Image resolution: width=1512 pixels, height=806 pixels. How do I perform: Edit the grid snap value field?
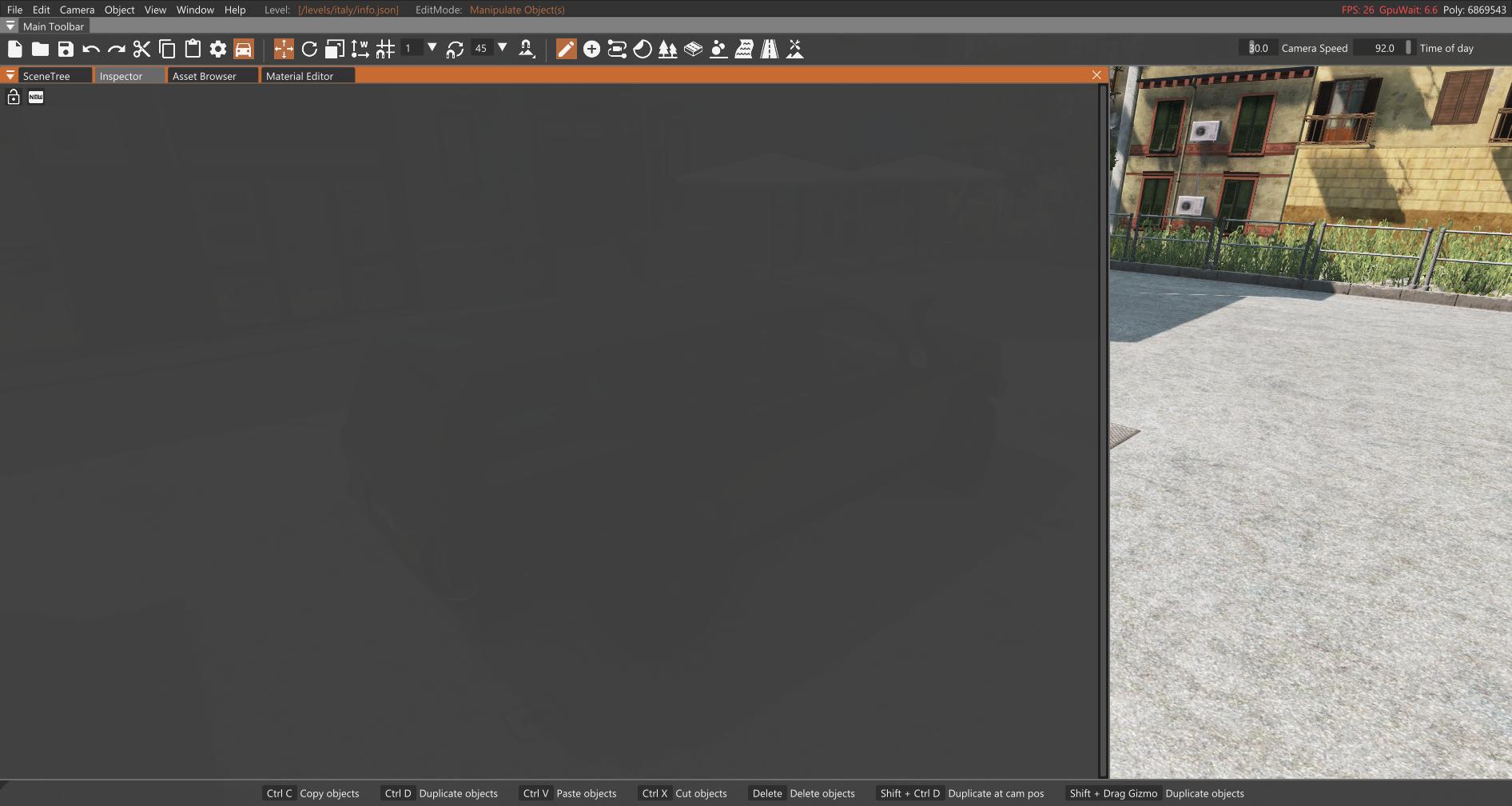(411, 48)
